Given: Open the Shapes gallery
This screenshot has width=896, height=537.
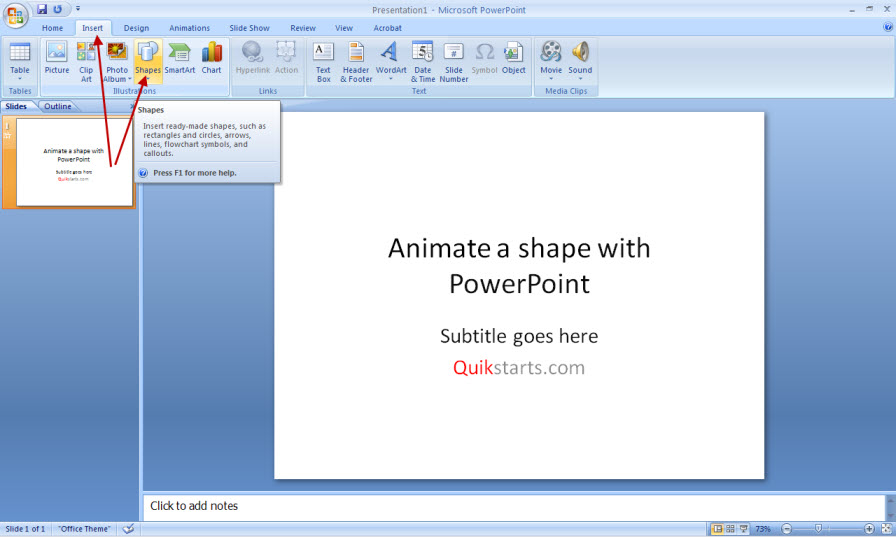Looking at the screenshot, I should [x=148, y=62].
